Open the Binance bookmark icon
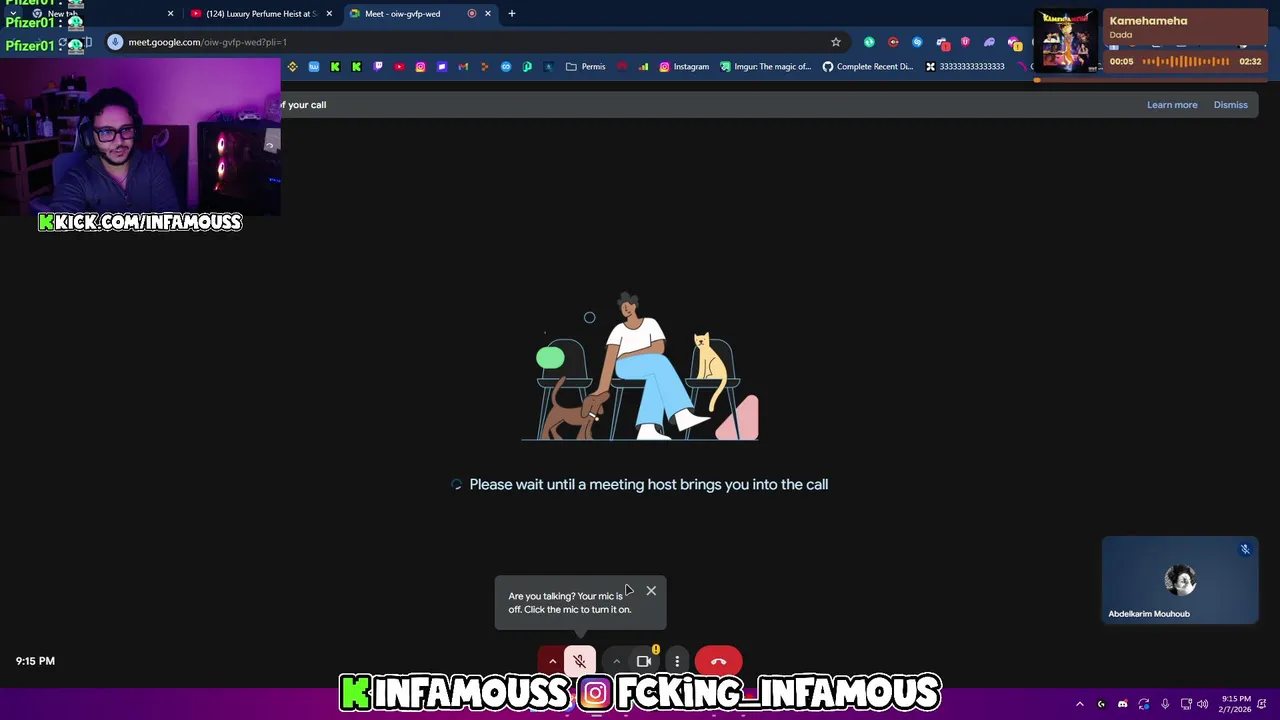 (292, 67)
